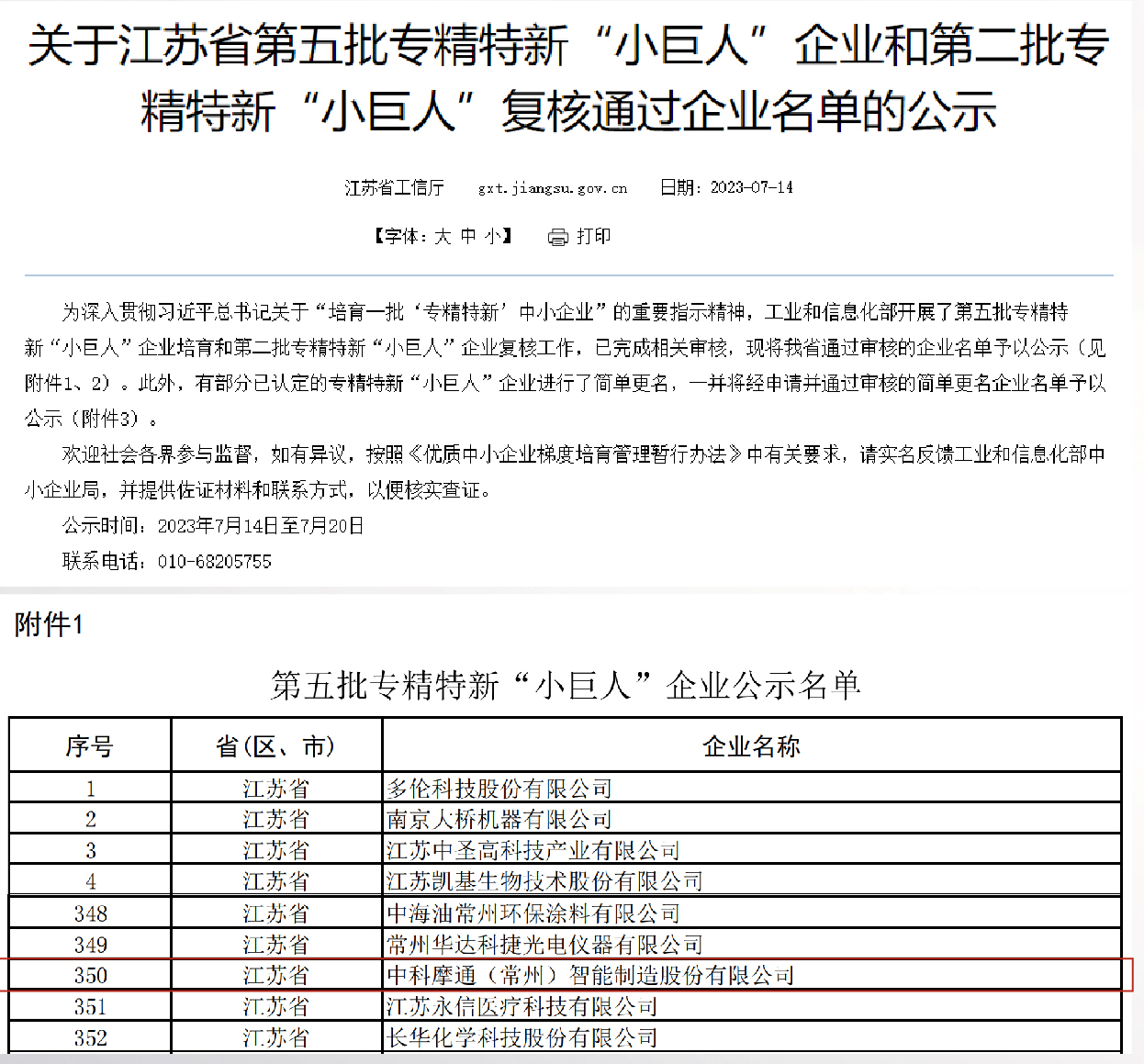Select 长华化学科技股份有限公司 cell
The image size is (1144, 1064).
(752, 1037)
